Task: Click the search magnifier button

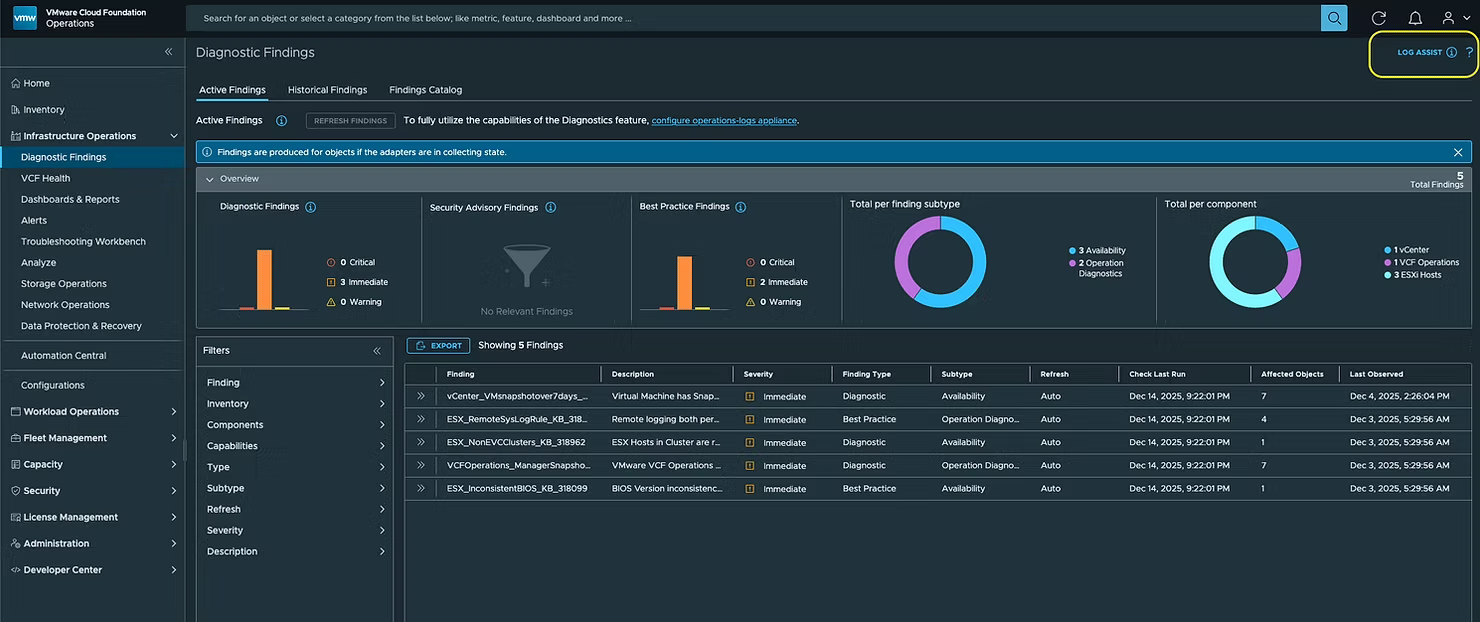Action: point(1333,18)
